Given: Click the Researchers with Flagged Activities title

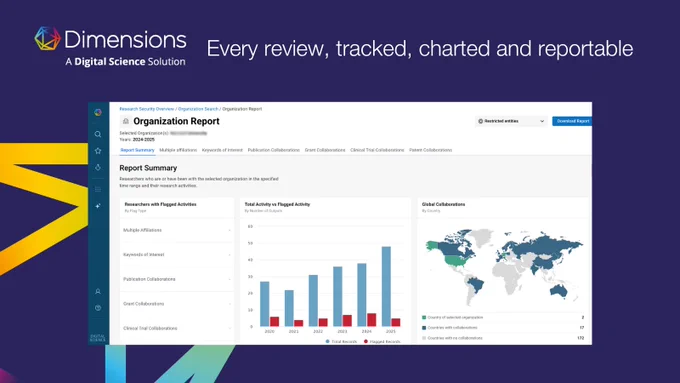Looking at the screenshot, I should pos(160,204).
